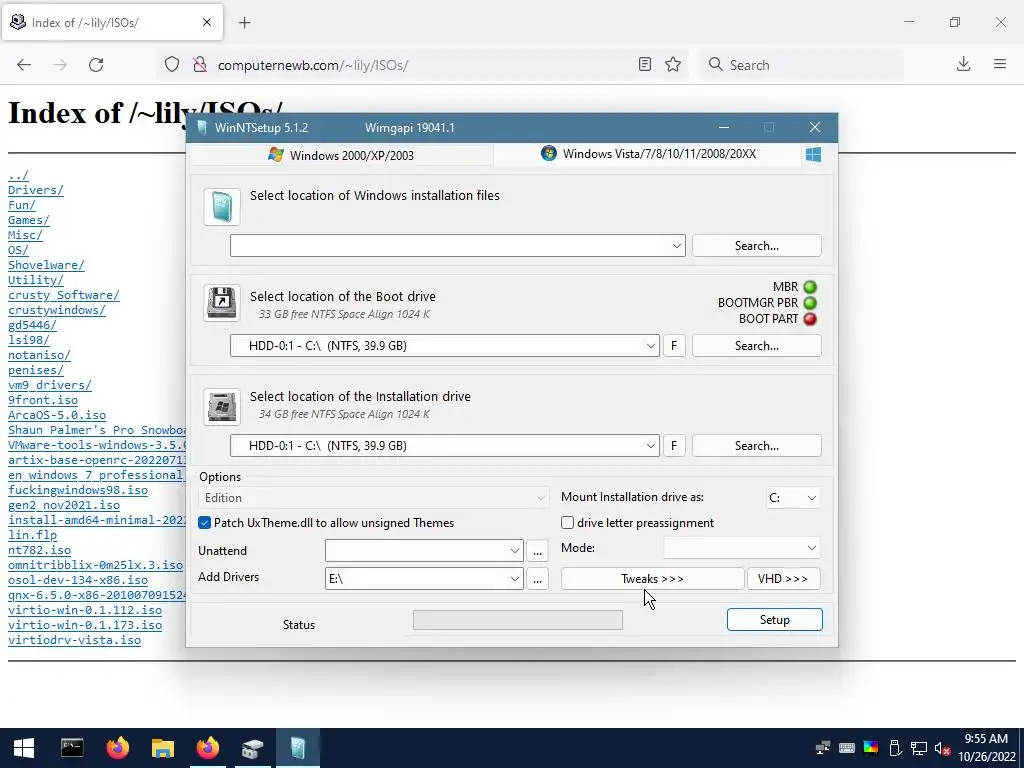Screen dimensions: 1024x768
Task: Open the Add Drivers E:\ dropdown
Action: (424, 579)
